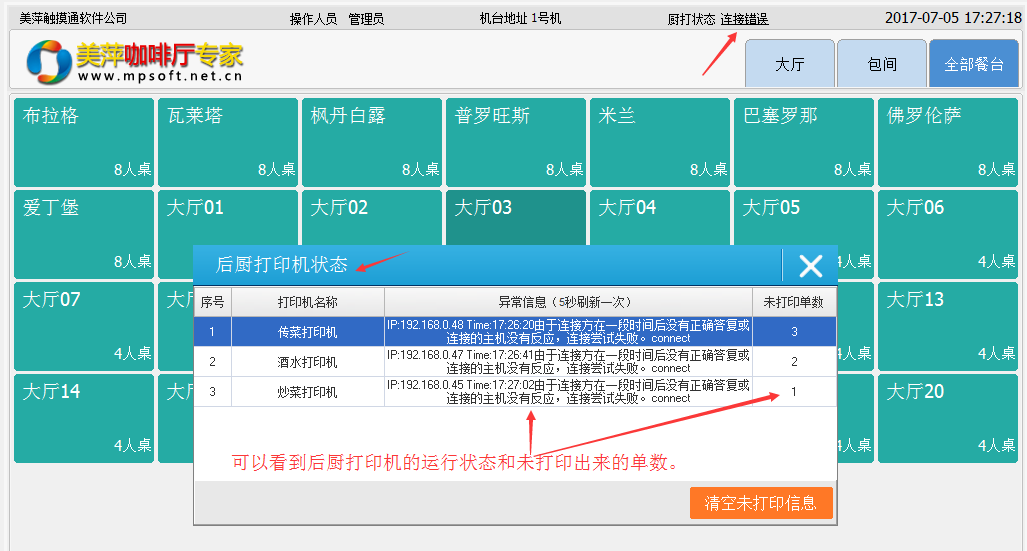Click the 连接错误 kitchen print status link
Viewport: 1027px width, 551px height.
pyautogui.click(x=744, y=19)
